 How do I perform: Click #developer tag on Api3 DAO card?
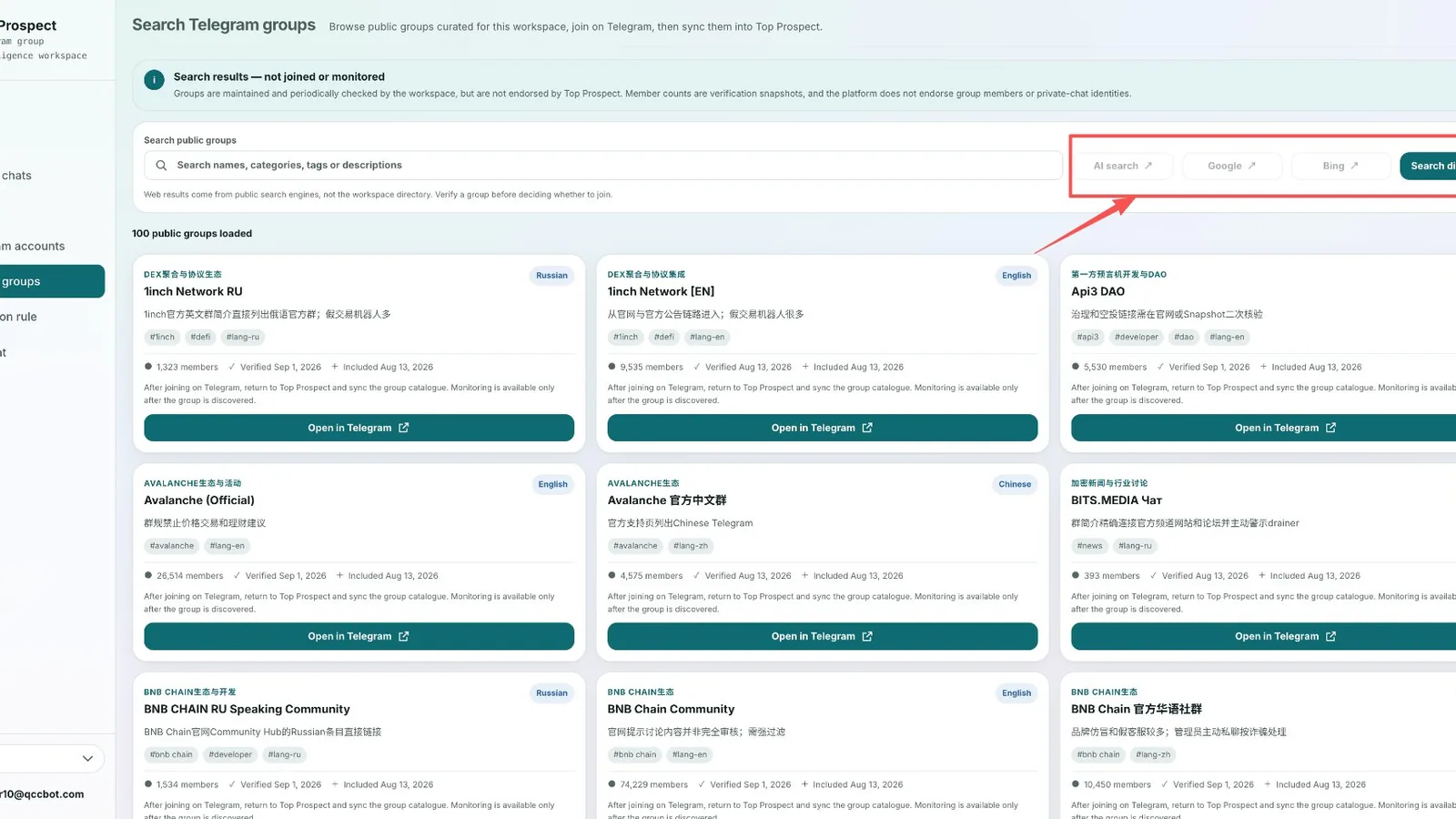(x=1138, y=337)
